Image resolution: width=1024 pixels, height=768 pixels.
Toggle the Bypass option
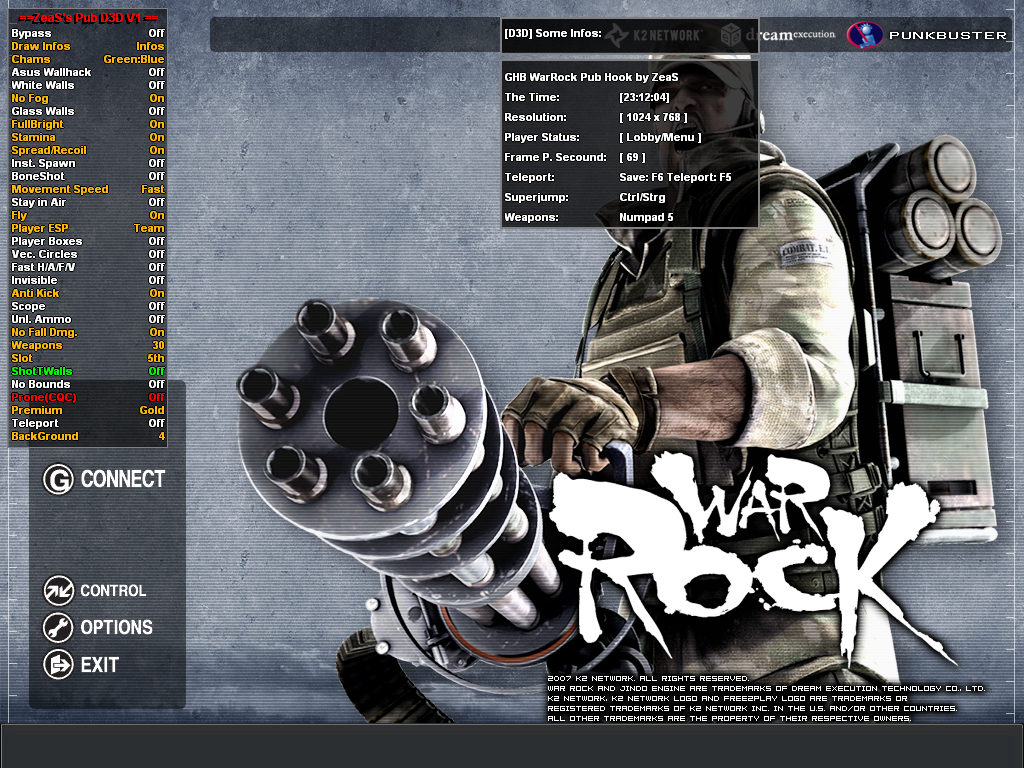[x=88, y=33]
